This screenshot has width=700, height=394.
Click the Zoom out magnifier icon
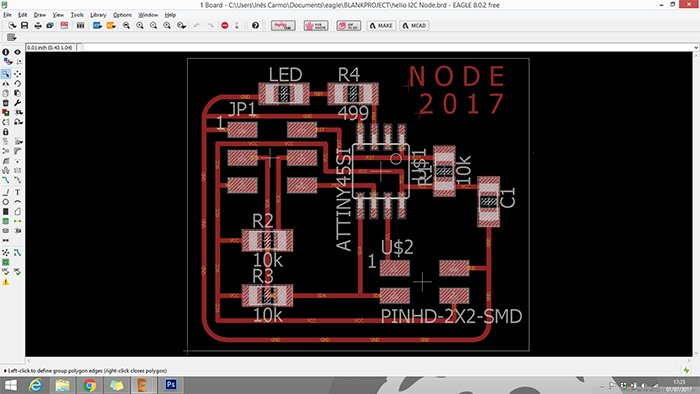pos(153,25)
